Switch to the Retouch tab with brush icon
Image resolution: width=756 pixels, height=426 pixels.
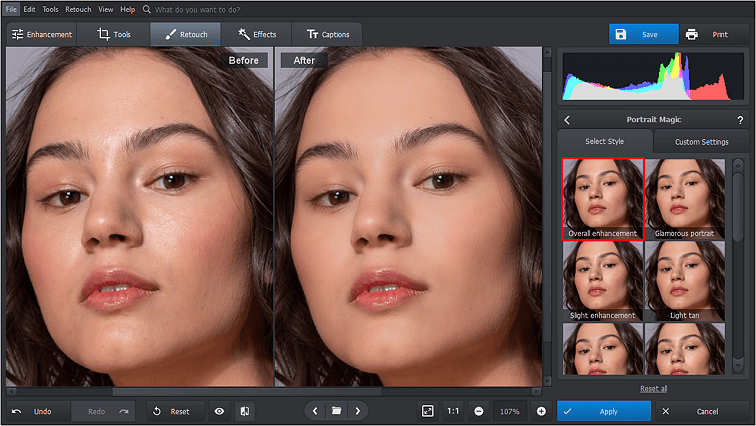click(186, 34)
